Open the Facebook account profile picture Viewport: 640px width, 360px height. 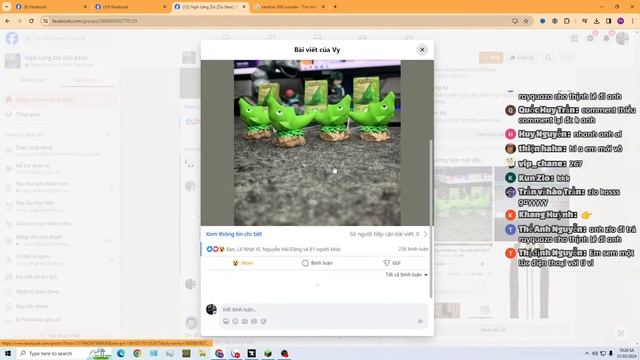click(622, 38)
